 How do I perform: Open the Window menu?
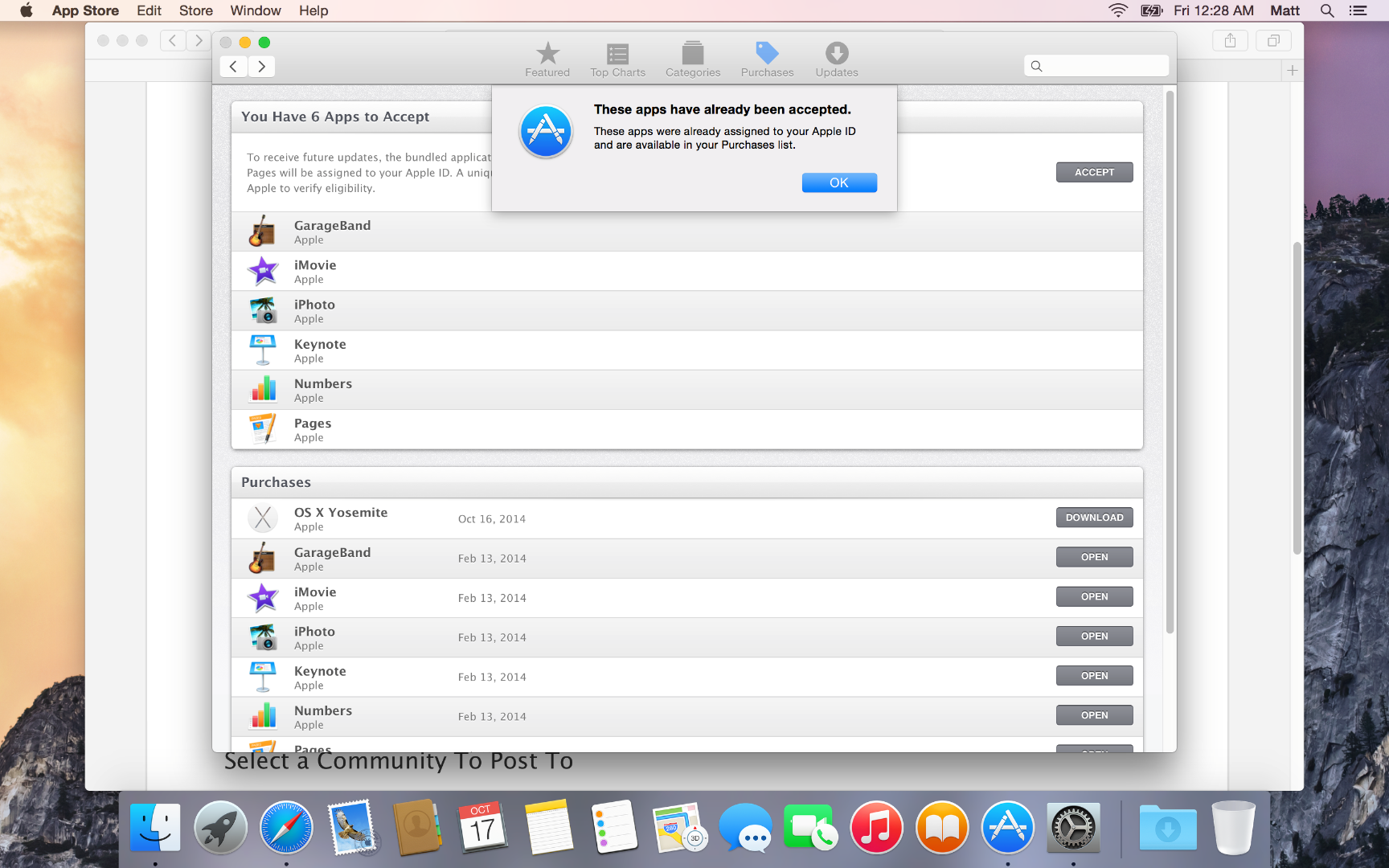point(256,10)
